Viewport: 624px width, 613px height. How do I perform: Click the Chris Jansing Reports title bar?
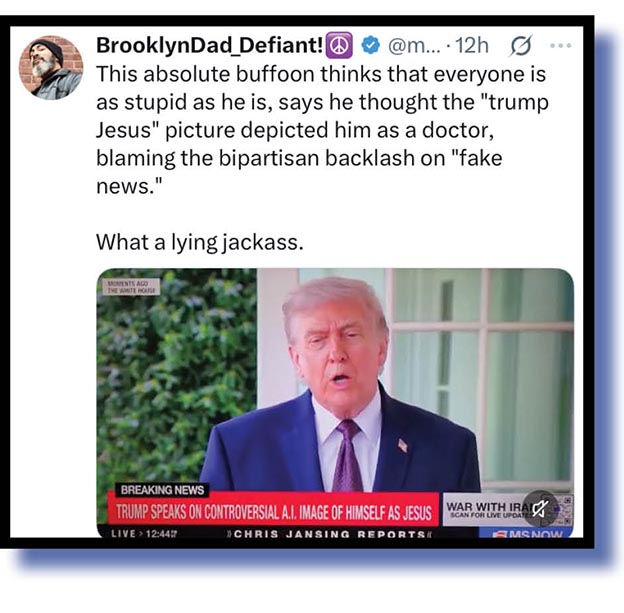(x=329, y=534)
